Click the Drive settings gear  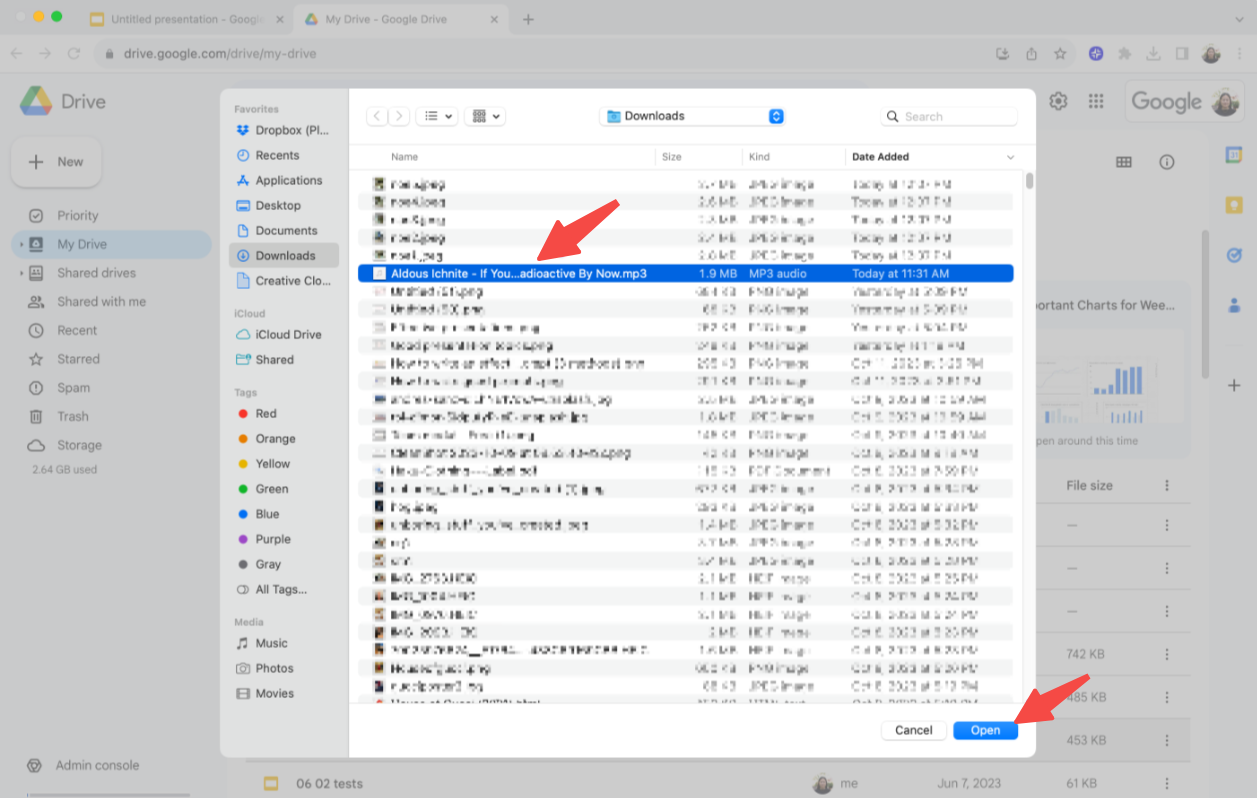coord(1057,101)
